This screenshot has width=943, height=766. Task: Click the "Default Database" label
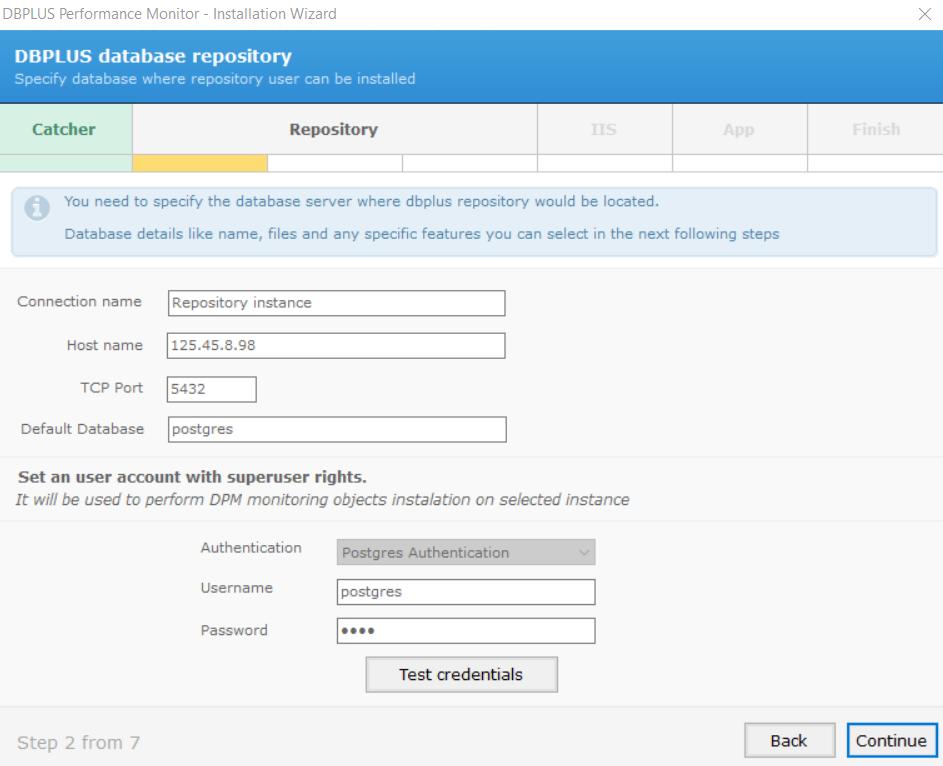[x=82, y=429]
